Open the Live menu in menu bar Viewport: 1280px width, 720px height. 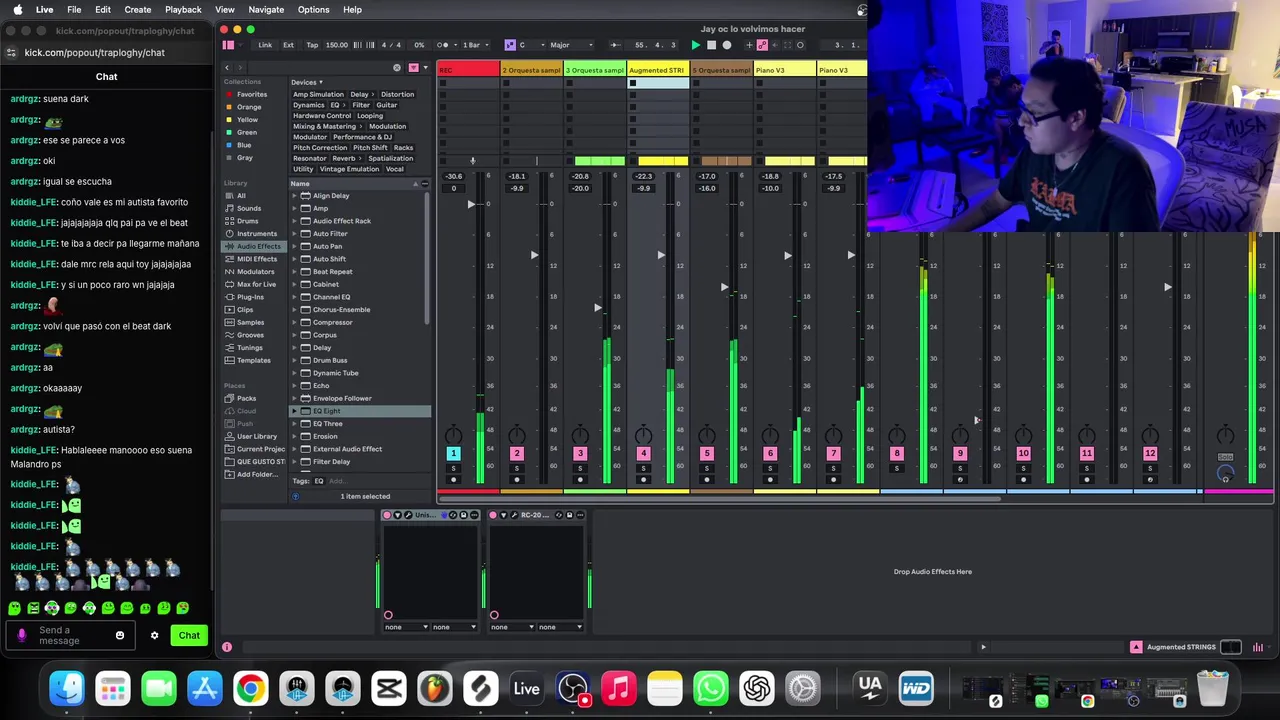pyautogui.click(x=44, y=9)
